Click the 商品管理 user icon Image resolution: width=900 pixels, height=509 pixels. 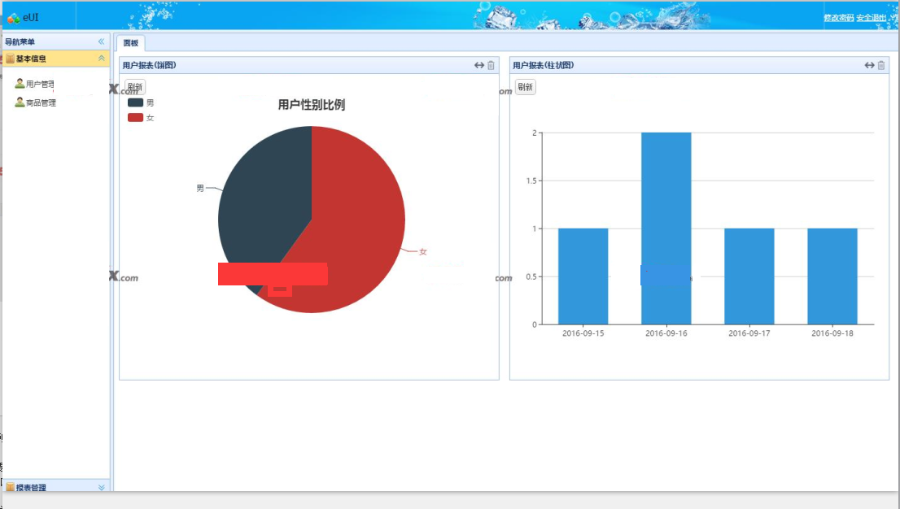pyautogui.click(x=20, y=102)
